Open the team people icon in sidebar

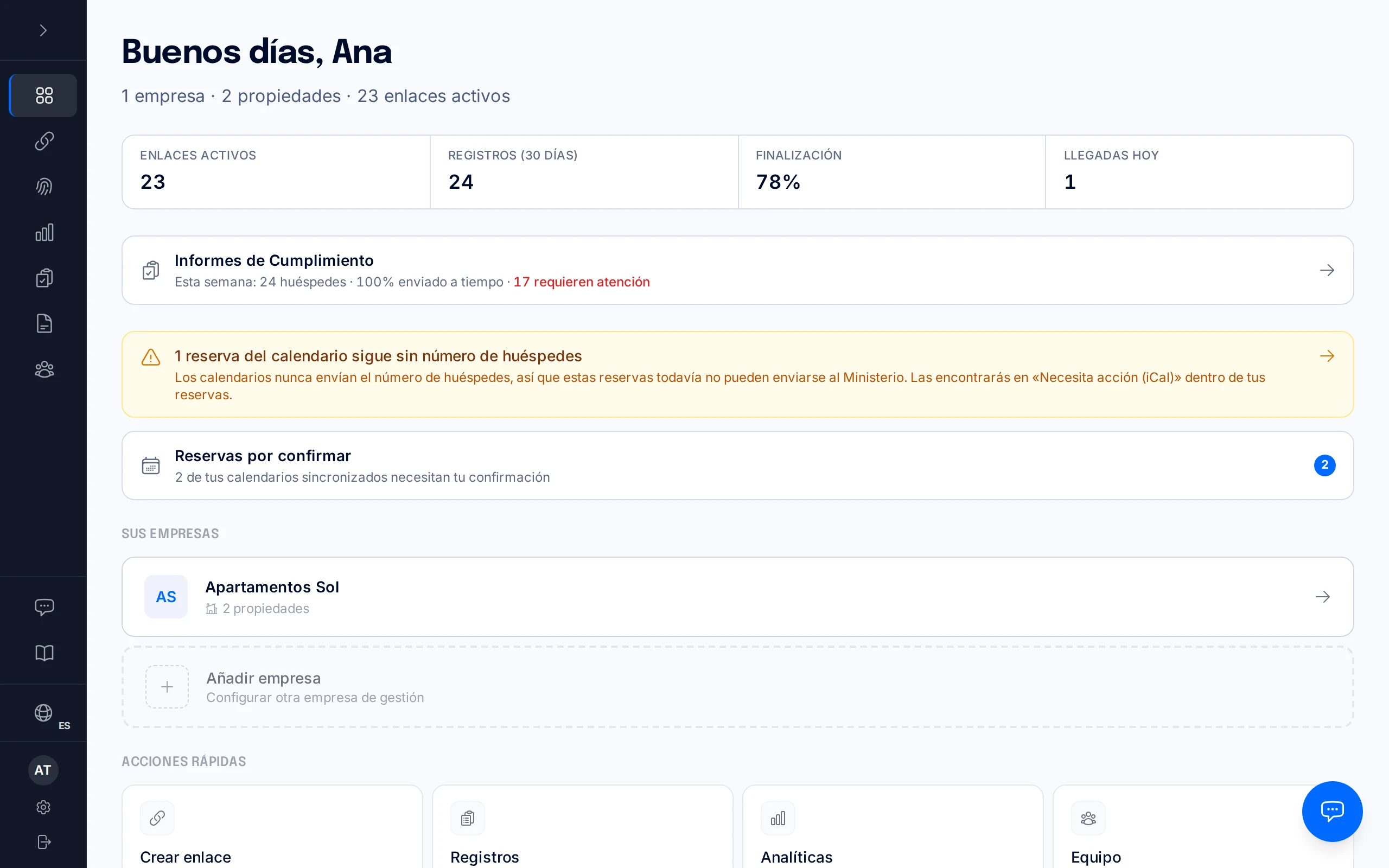point(43,369)
